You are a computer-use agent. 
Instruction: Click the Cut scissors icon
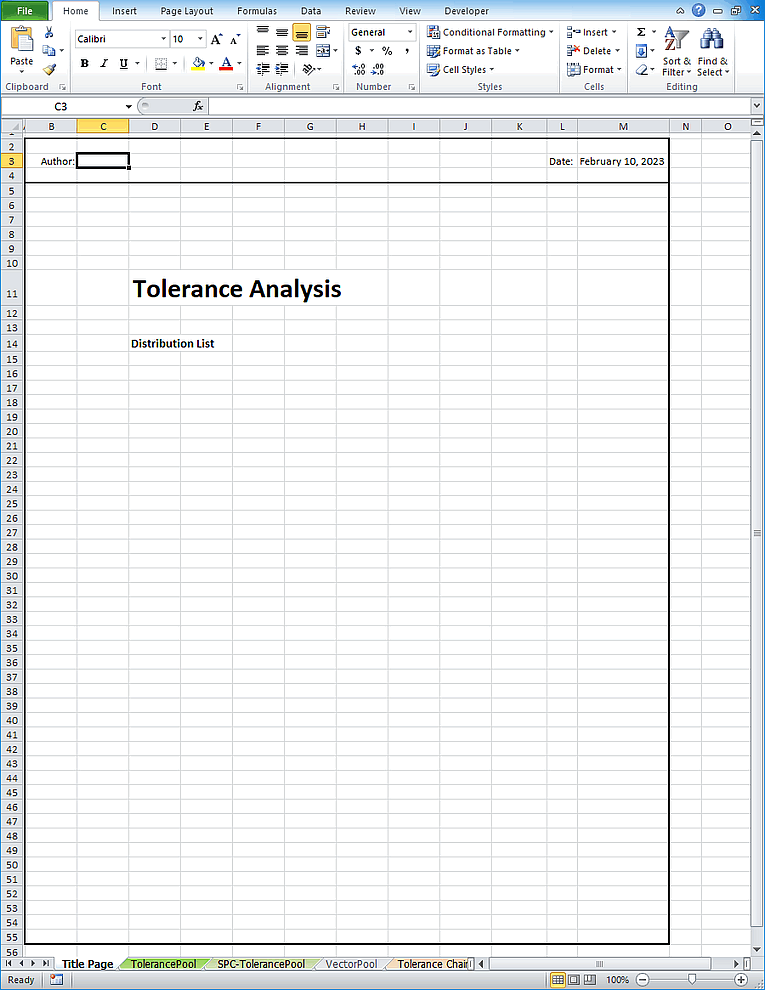pyautogui.click(x=49, y=32)
